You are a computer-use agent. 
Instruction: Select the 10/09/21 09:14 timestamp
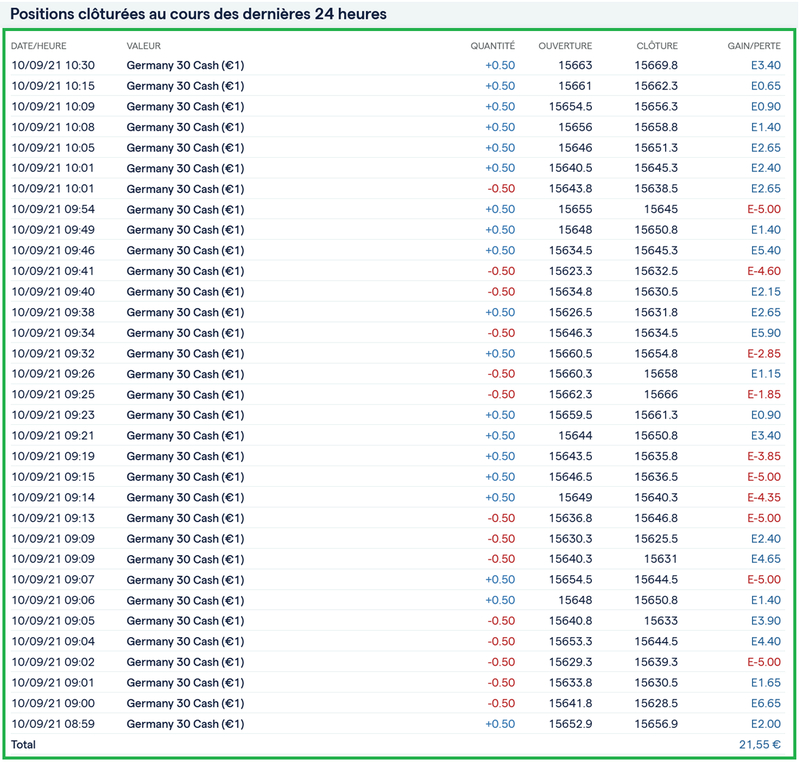[53, 498]
